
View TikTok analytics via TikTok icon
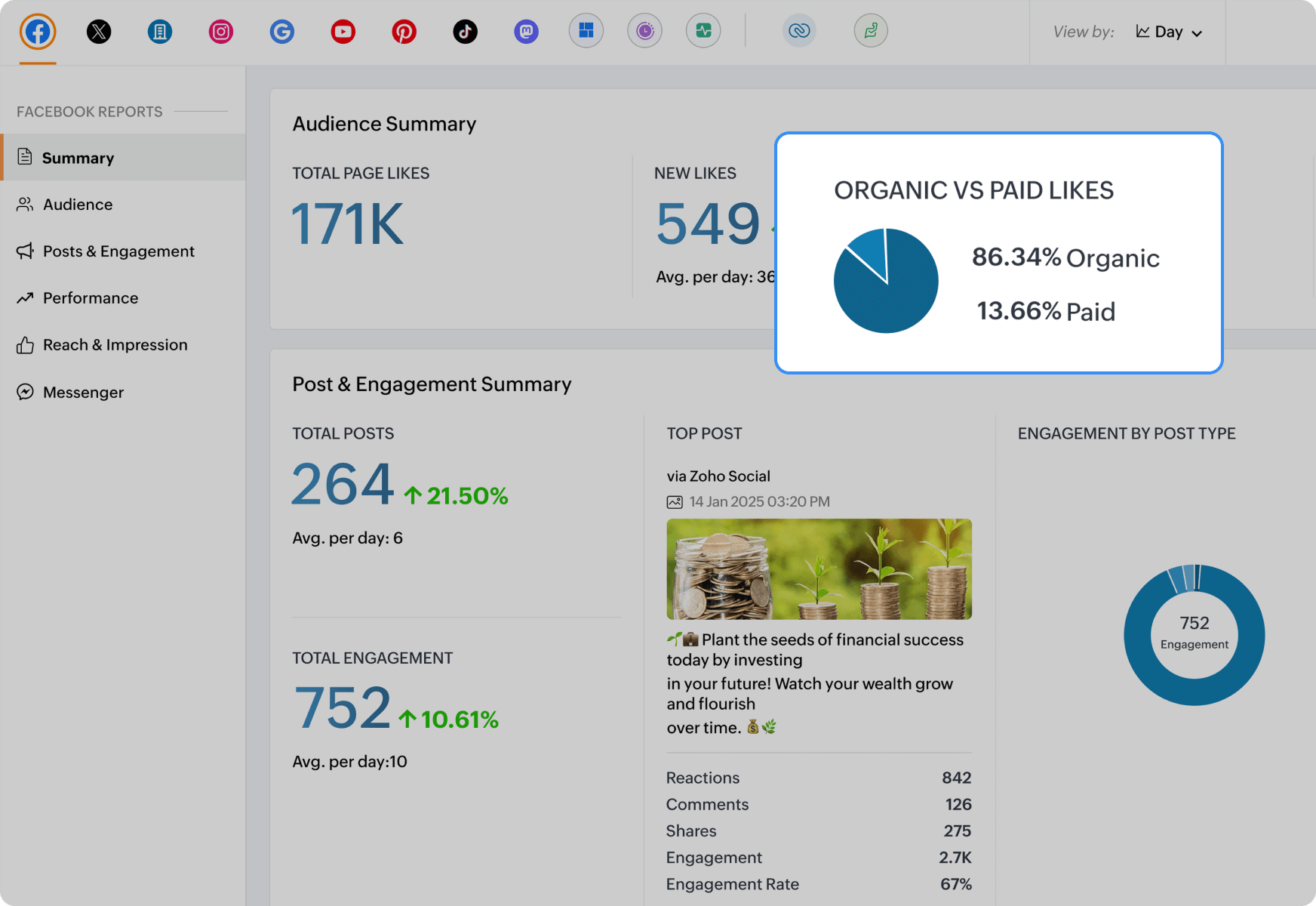pos(466,32)
